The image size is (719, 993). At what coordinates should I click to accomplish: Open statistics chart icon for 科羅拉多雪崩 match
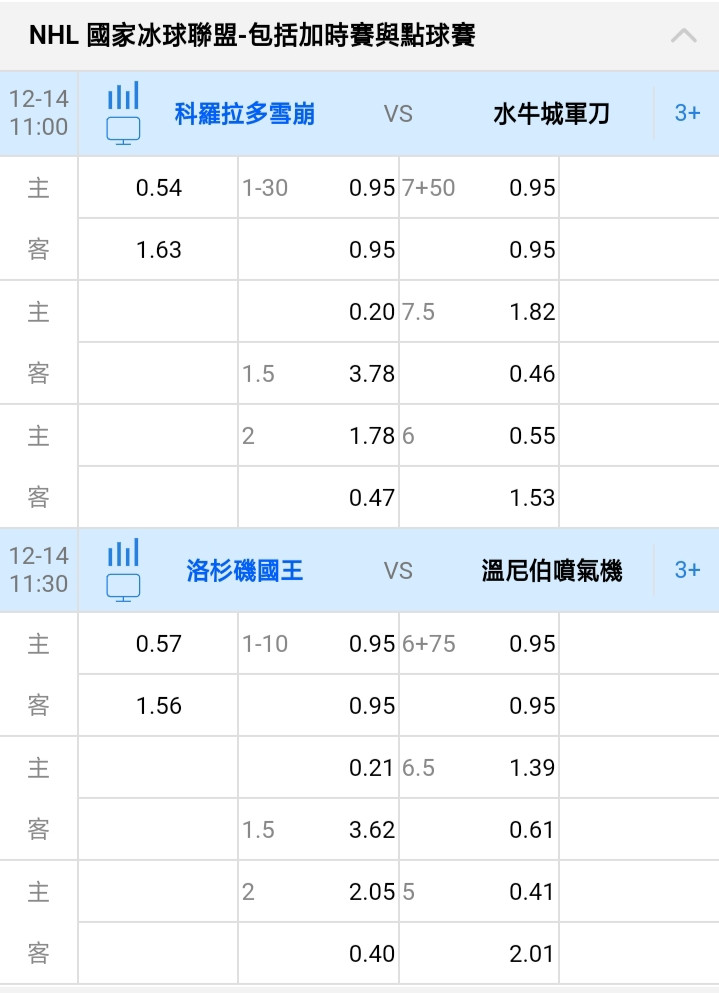123,96
